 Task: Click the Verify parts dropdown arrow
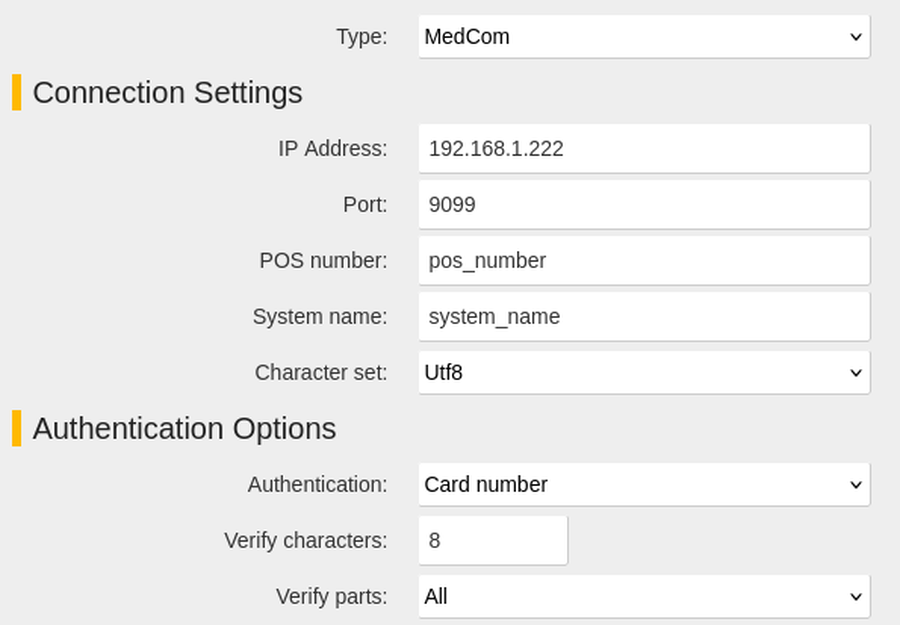(x=855, y=596)
